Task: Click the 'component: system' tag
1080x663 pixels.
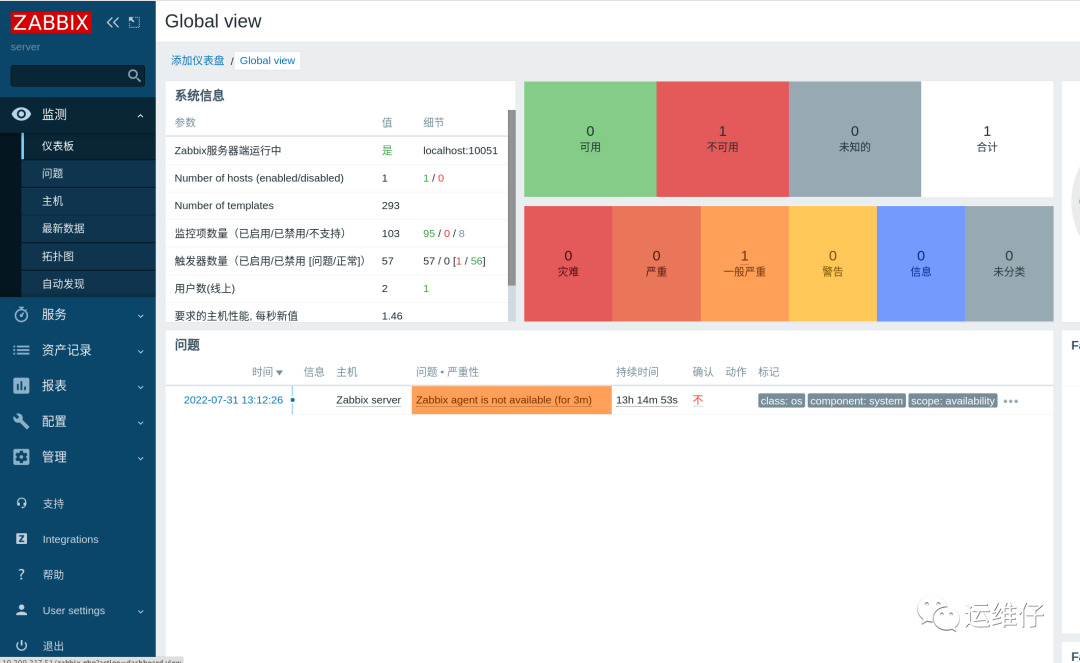Action: click(856, 401)
